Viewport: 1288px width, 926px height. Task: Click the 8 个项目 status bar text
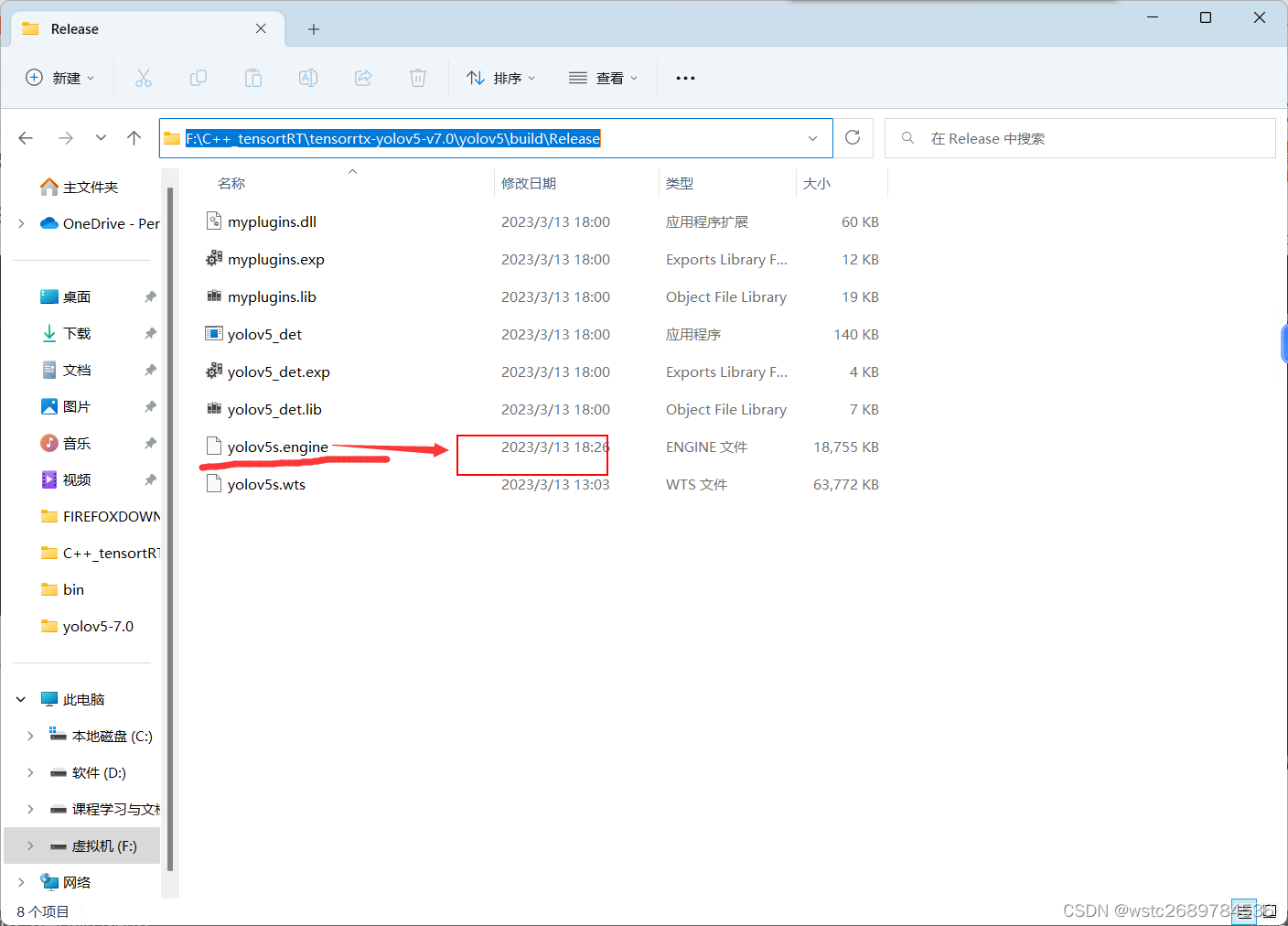coord(43,911)
